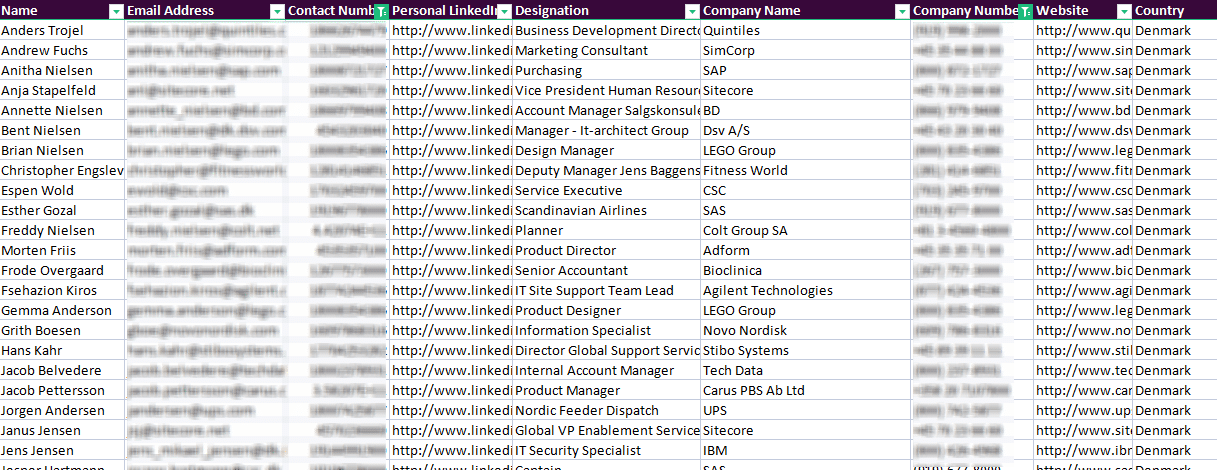1217x470 pixels.
Task: Select the Novo Nordisk company cell
Action: click(x=806, y=331)
